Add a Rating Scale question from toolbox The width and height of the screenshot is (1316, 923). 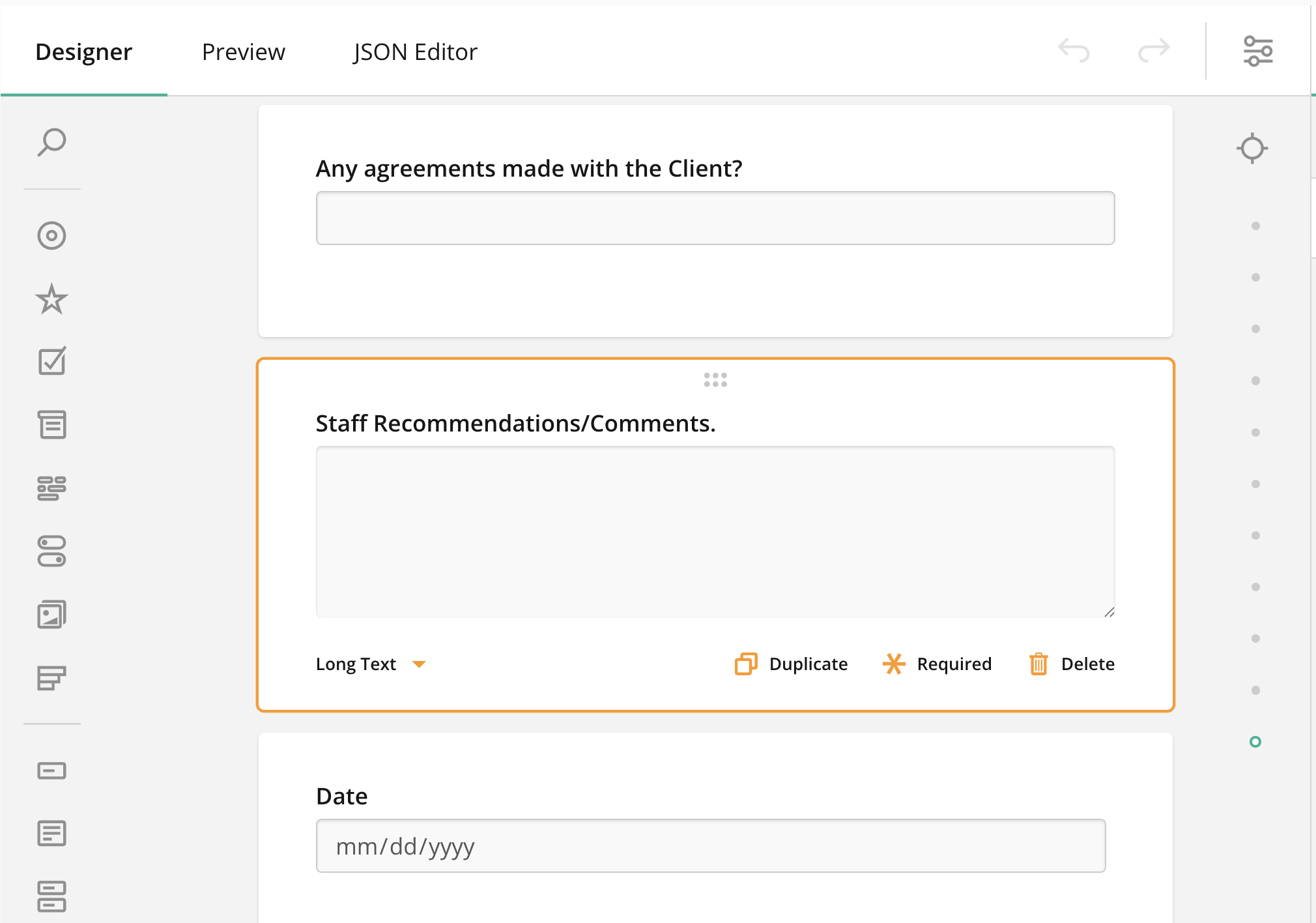coord(51,299)
